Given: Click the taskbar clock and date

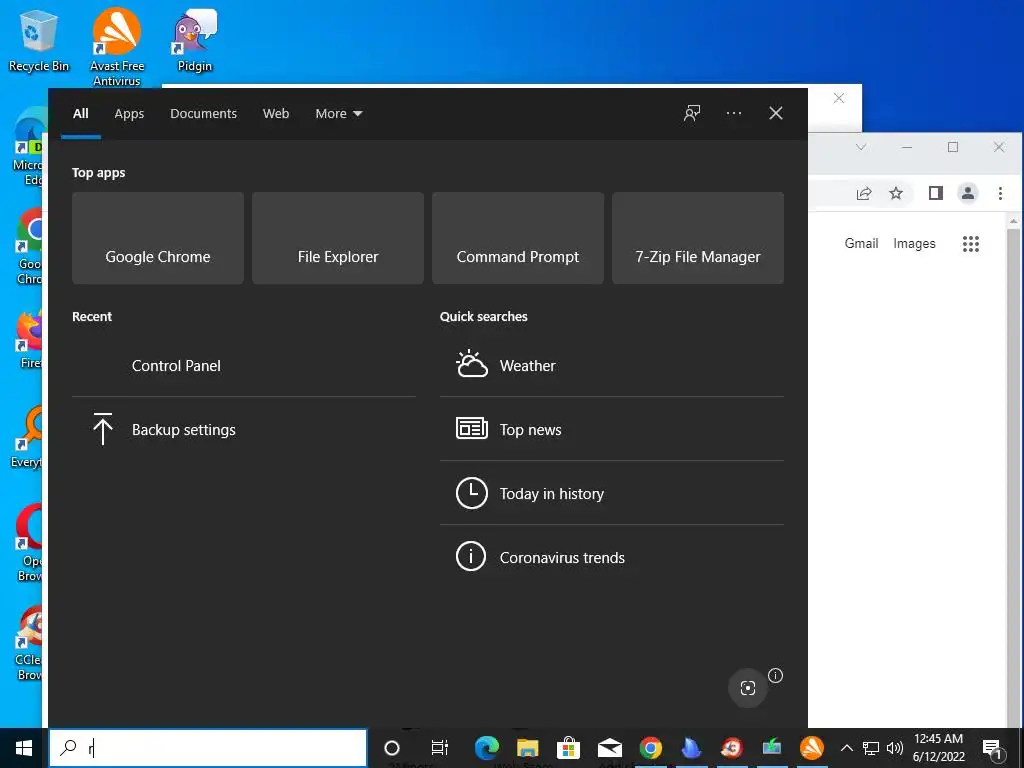Looking at the screenshot, I should tap(938, 748).
